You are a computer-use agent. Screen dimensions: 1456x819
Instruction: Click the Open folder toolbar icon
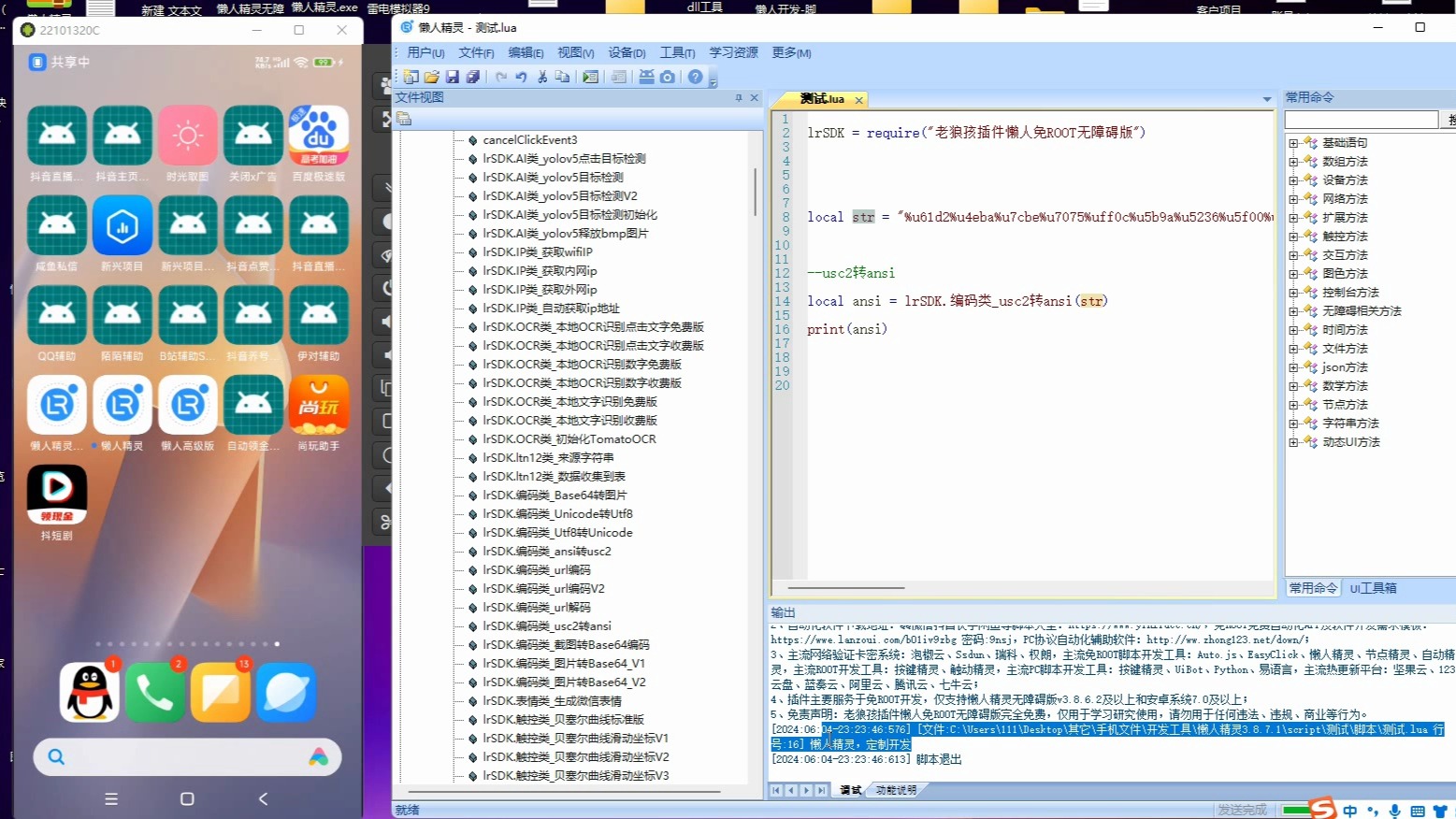pos(431,77)
